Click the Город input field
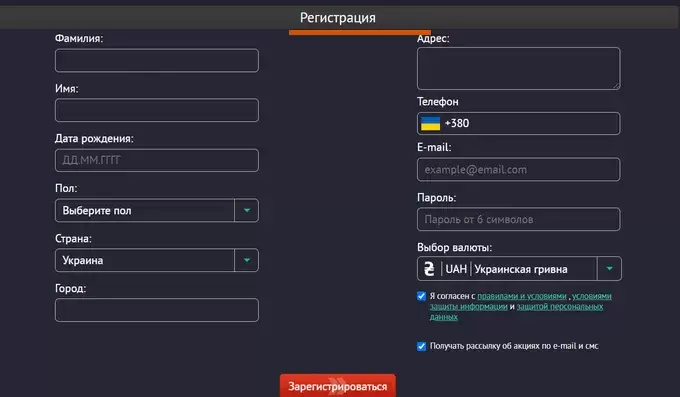680x397 pixels. (157, 310)
